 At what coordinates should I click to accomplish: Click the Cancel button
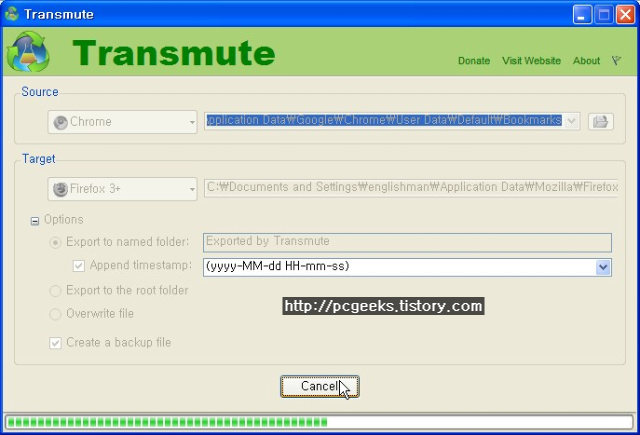pyautogui.click(x=320, y=386)
